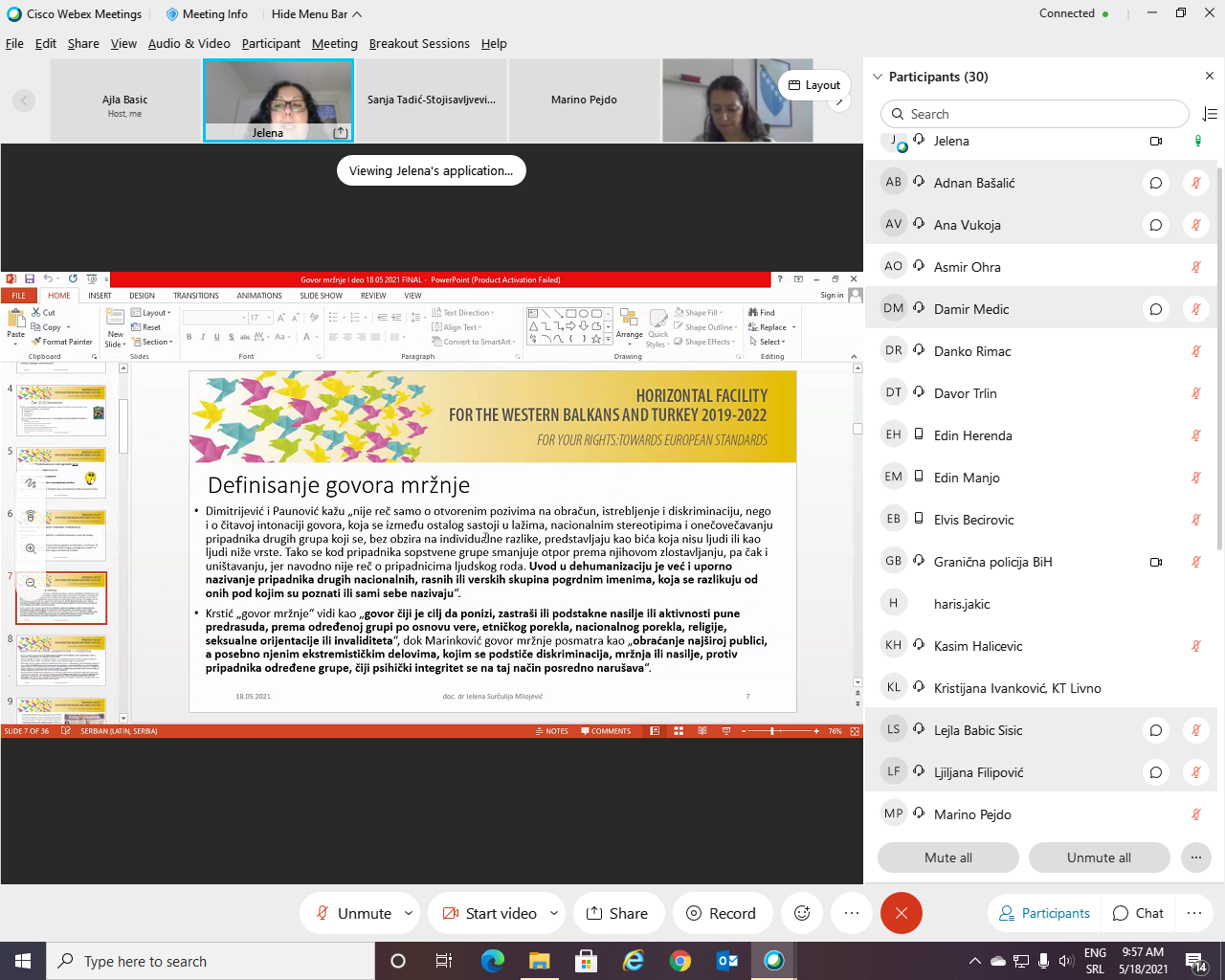The width and height of the screenshot is (1225, 980).
Task: Expand Unmute audio options arrow
Action: 409,913
